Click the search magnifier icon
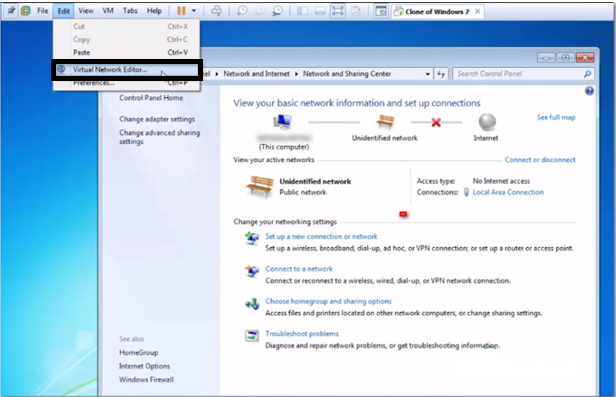 pyautogui.click(x=587, y=74)
